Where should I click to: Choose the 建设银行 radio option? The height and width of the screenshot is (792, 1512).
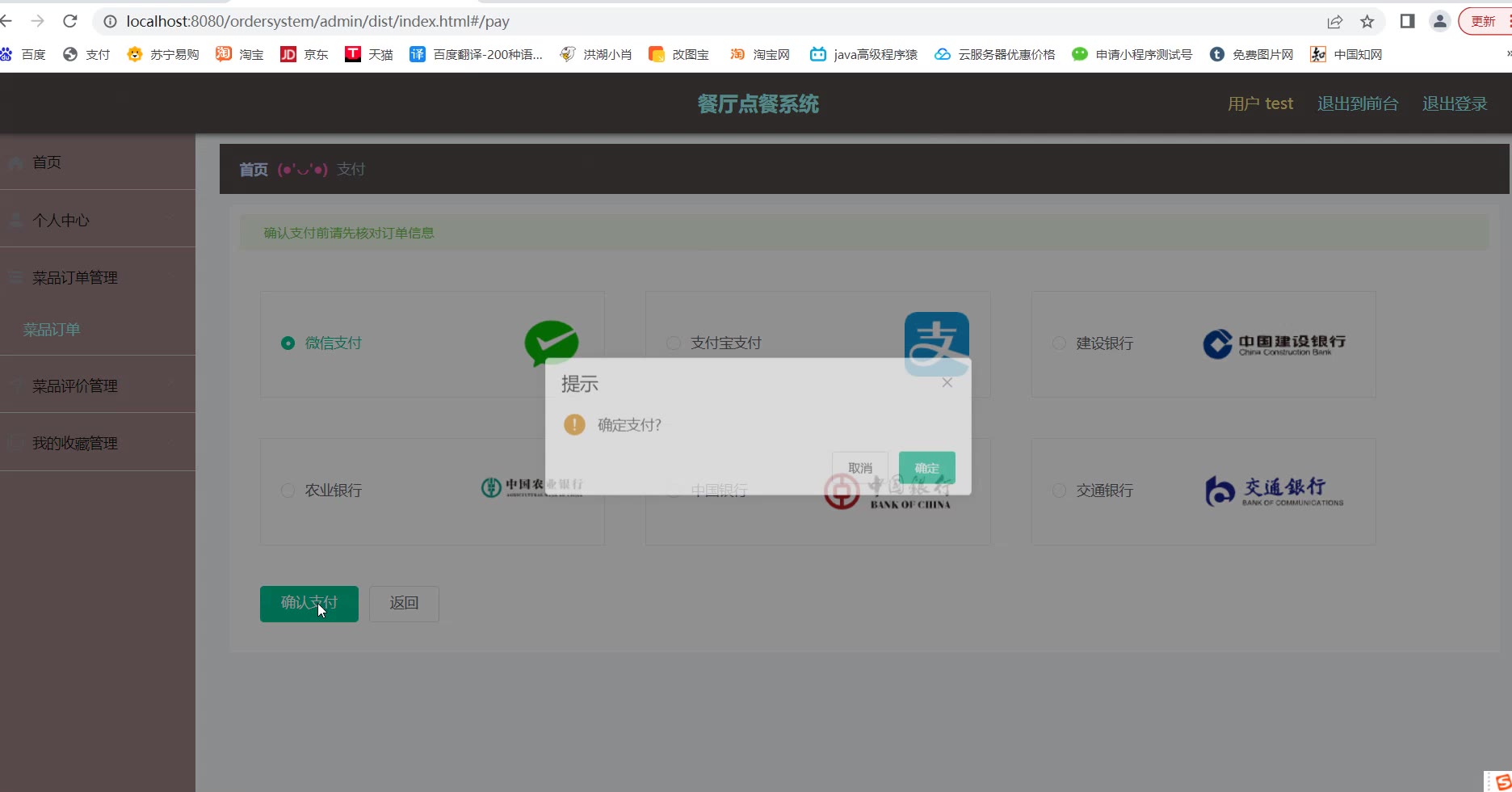pos(1059,343)
